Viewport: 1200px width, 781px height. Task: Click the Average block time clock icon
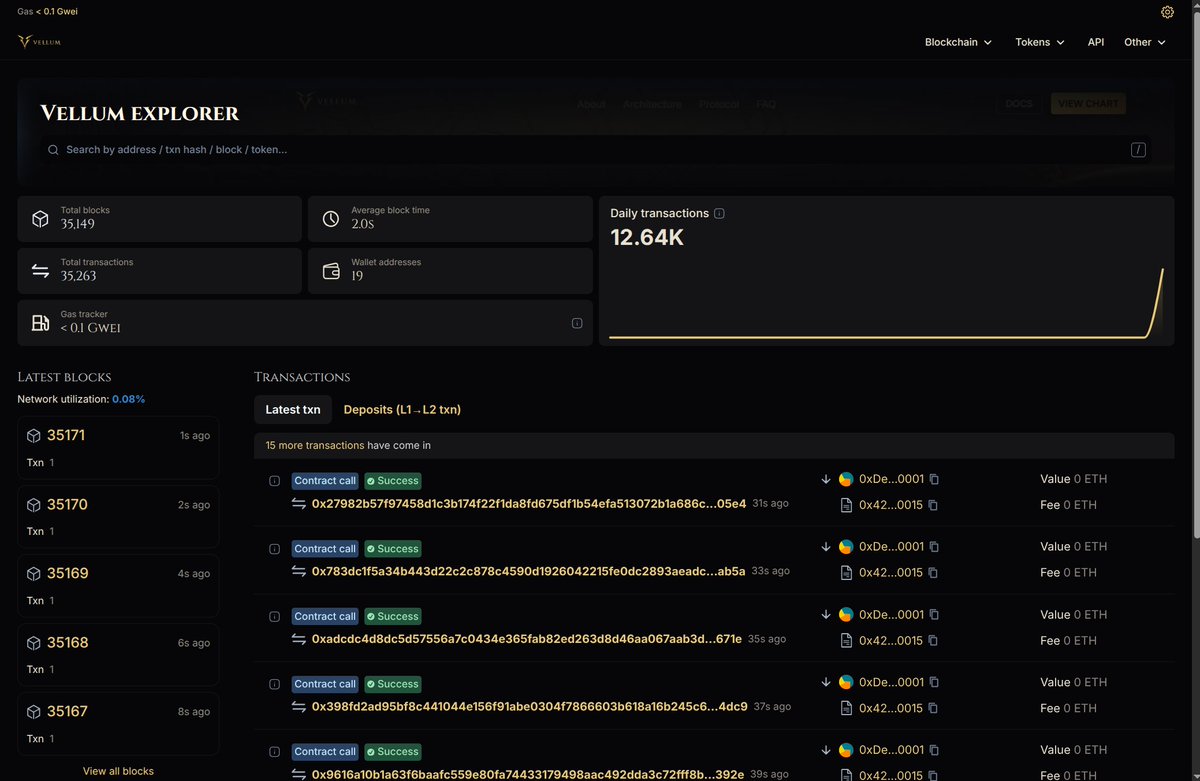pyautogui.click(x=331, y=219)
